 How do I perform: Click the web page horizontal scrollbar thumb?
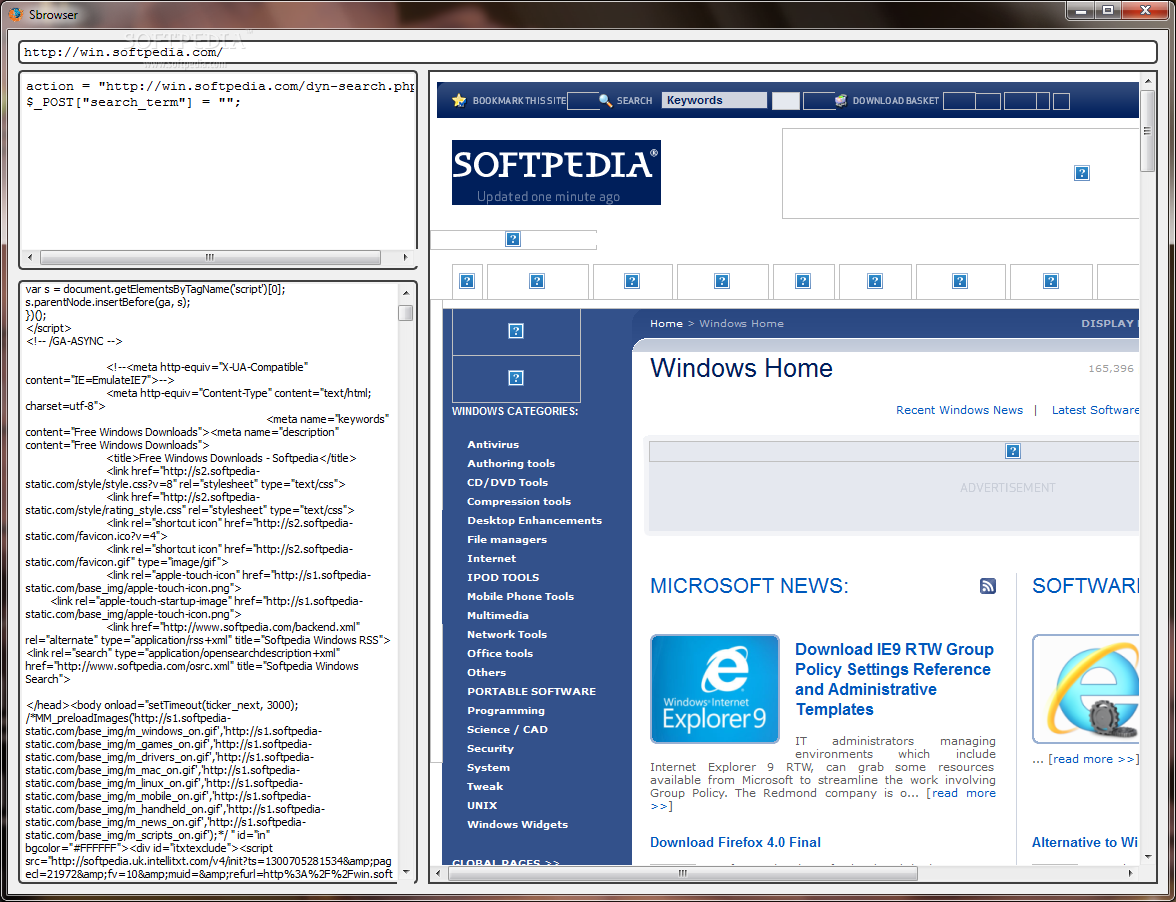[x=683, y=873]
